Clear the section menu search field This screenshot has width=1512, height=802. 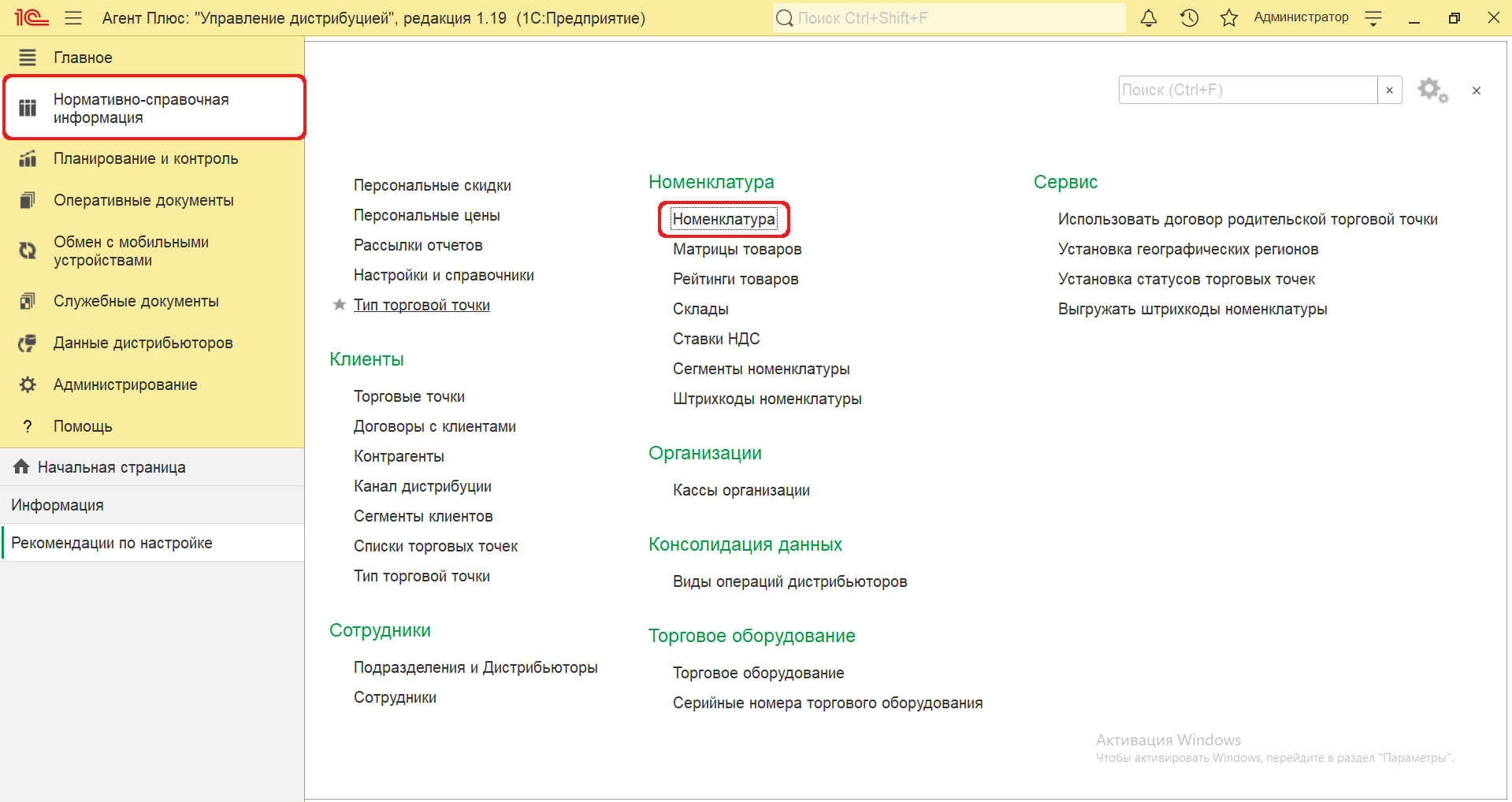tap(1390, 90)
